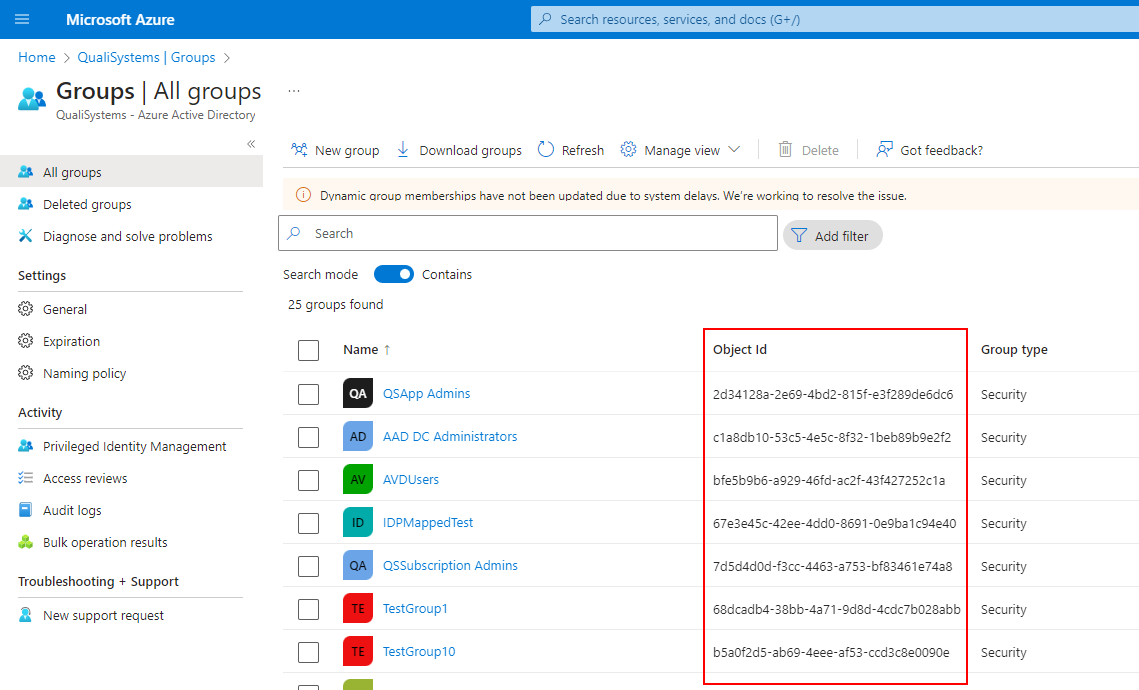Screen dimensions: 1139x690
Task: Click the Groups people icon beside the title
Action: [32, 99]
